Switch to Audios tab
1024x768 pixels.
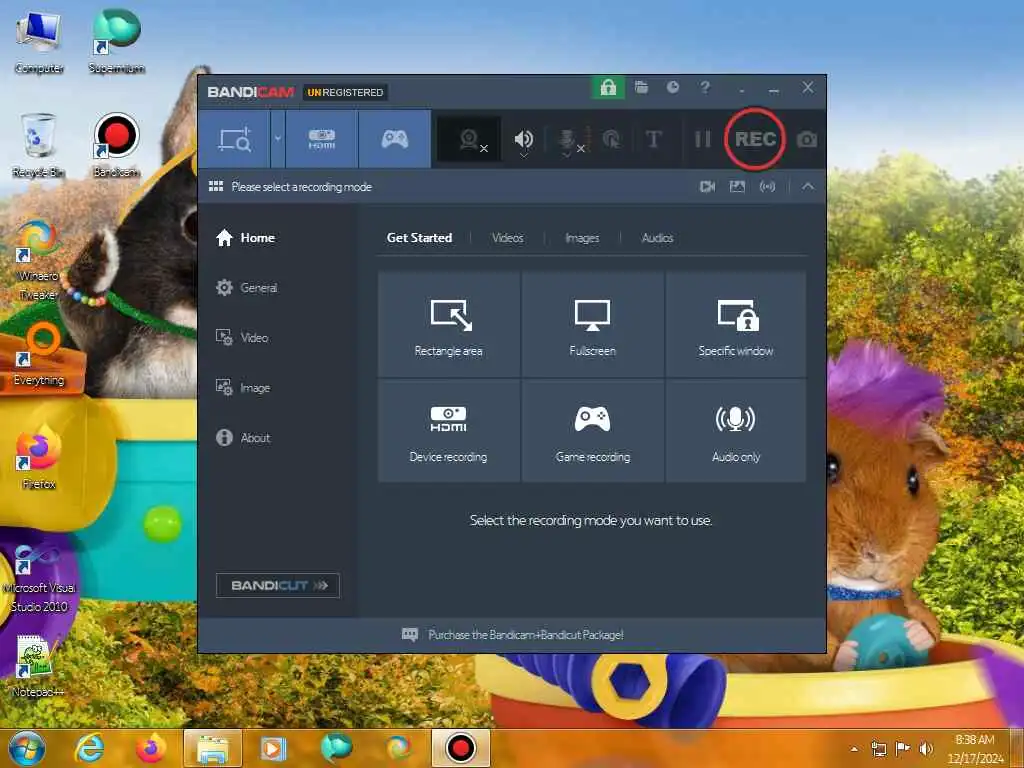tap(657, 238)
